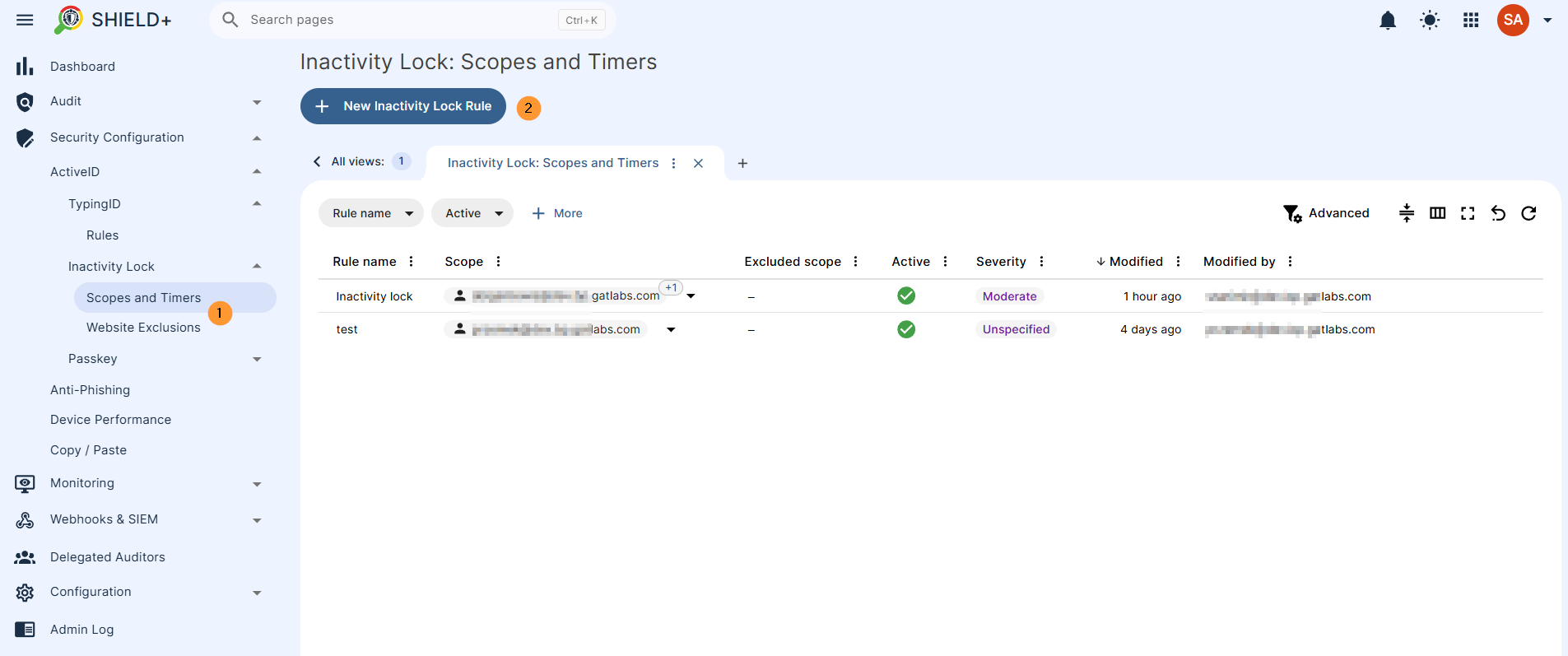Screen dimensions: 1568x656
Task: Switch to Inactivity Lock: Scopes and Timers tab
Action: pos(553,163)
